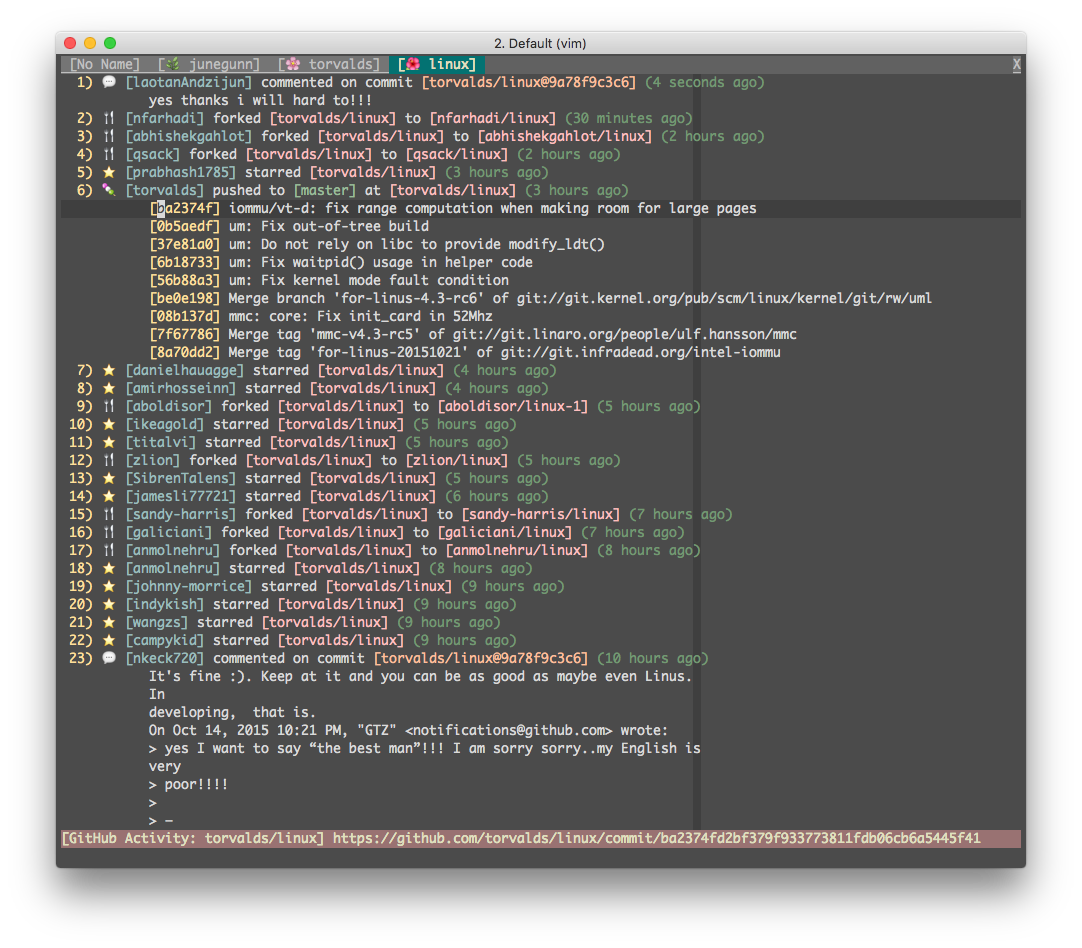Open the aboldisor/linux-1 repository link
The width and height of the screenshot is (1082, 948).
513,406
